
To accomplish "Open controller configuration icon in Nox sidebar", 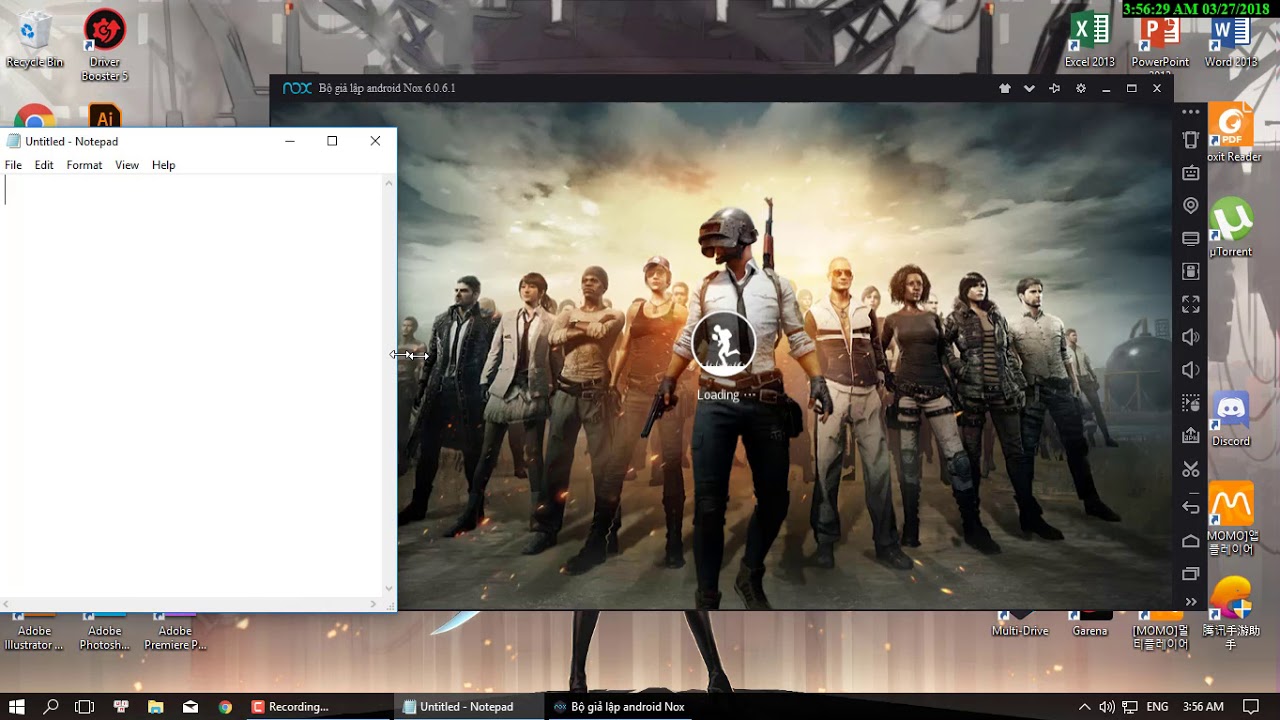I will point(1190,271).
